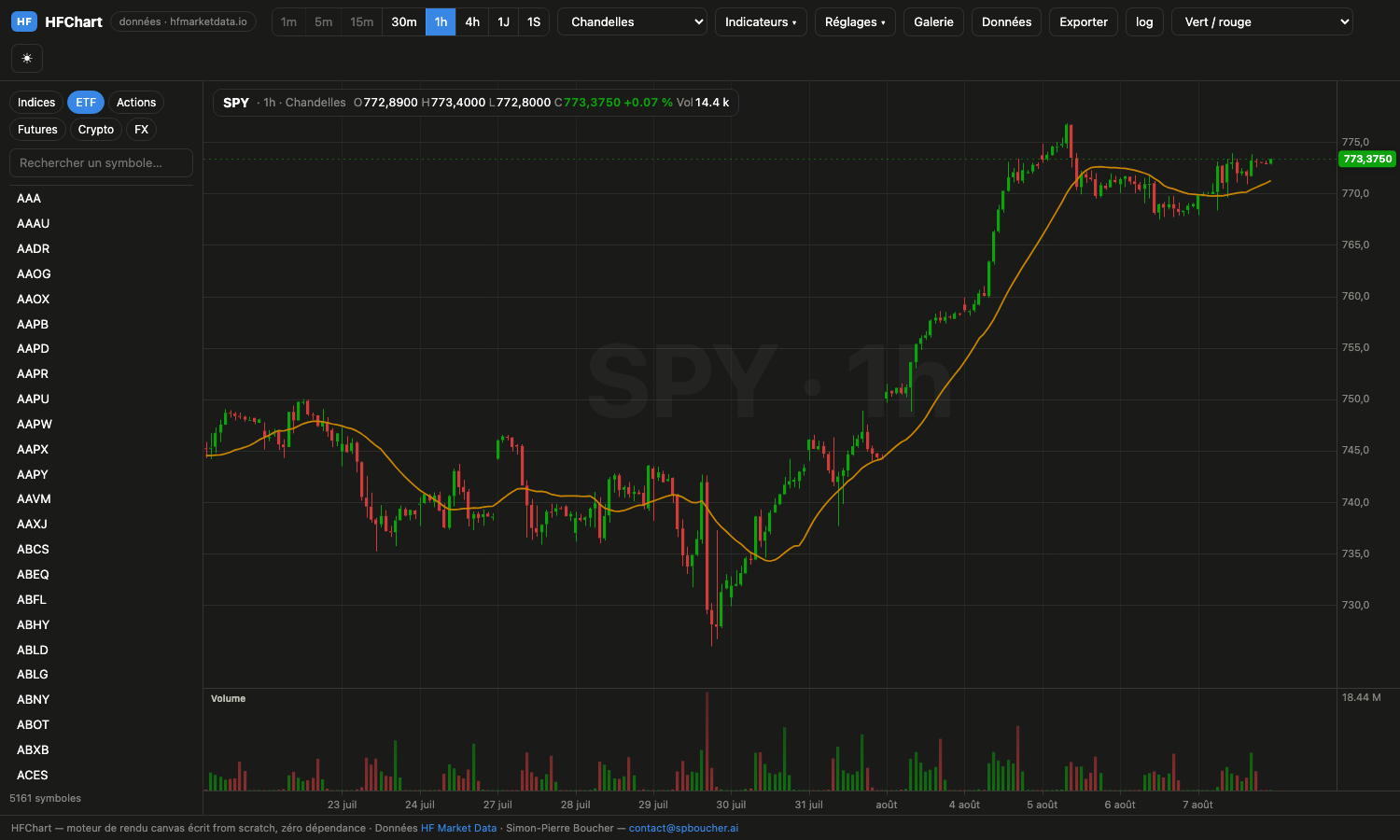Click the 773,3750 current price label
Viewport: 1400px width, 840px height.
pos(1367,159)
